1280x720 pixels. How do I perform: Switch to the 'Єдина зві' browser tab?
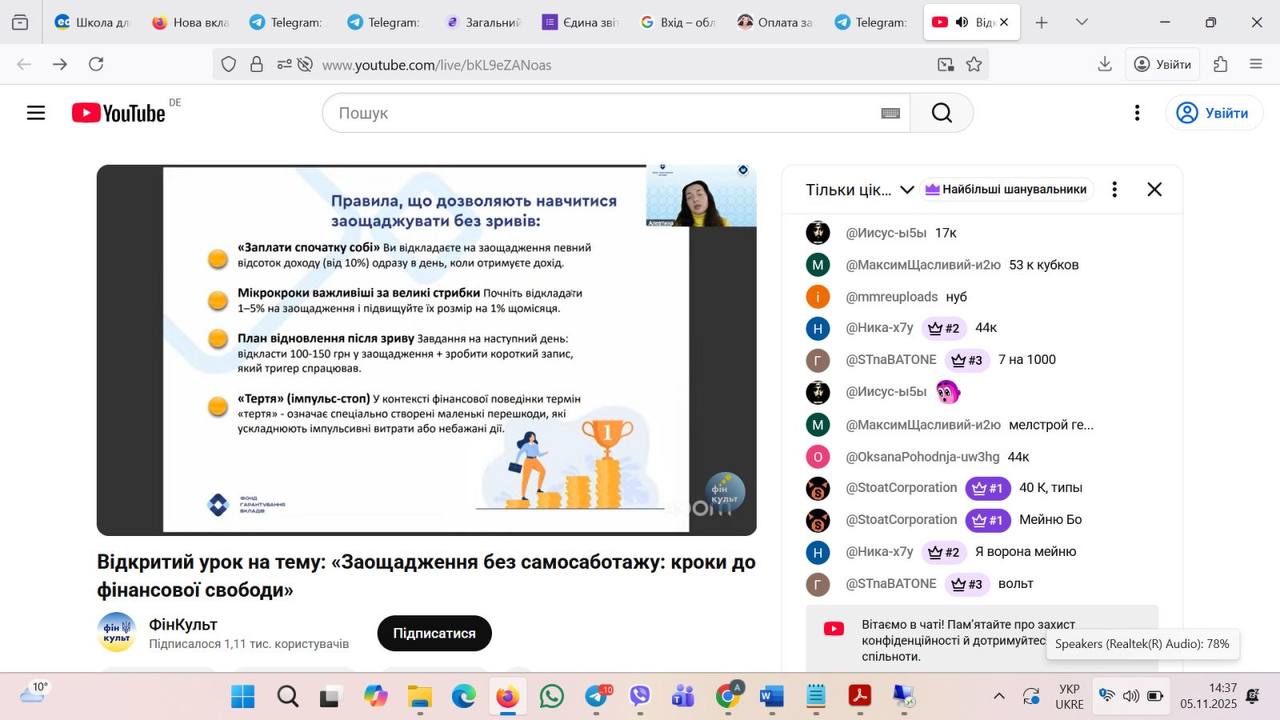click(x=580, y=22)
